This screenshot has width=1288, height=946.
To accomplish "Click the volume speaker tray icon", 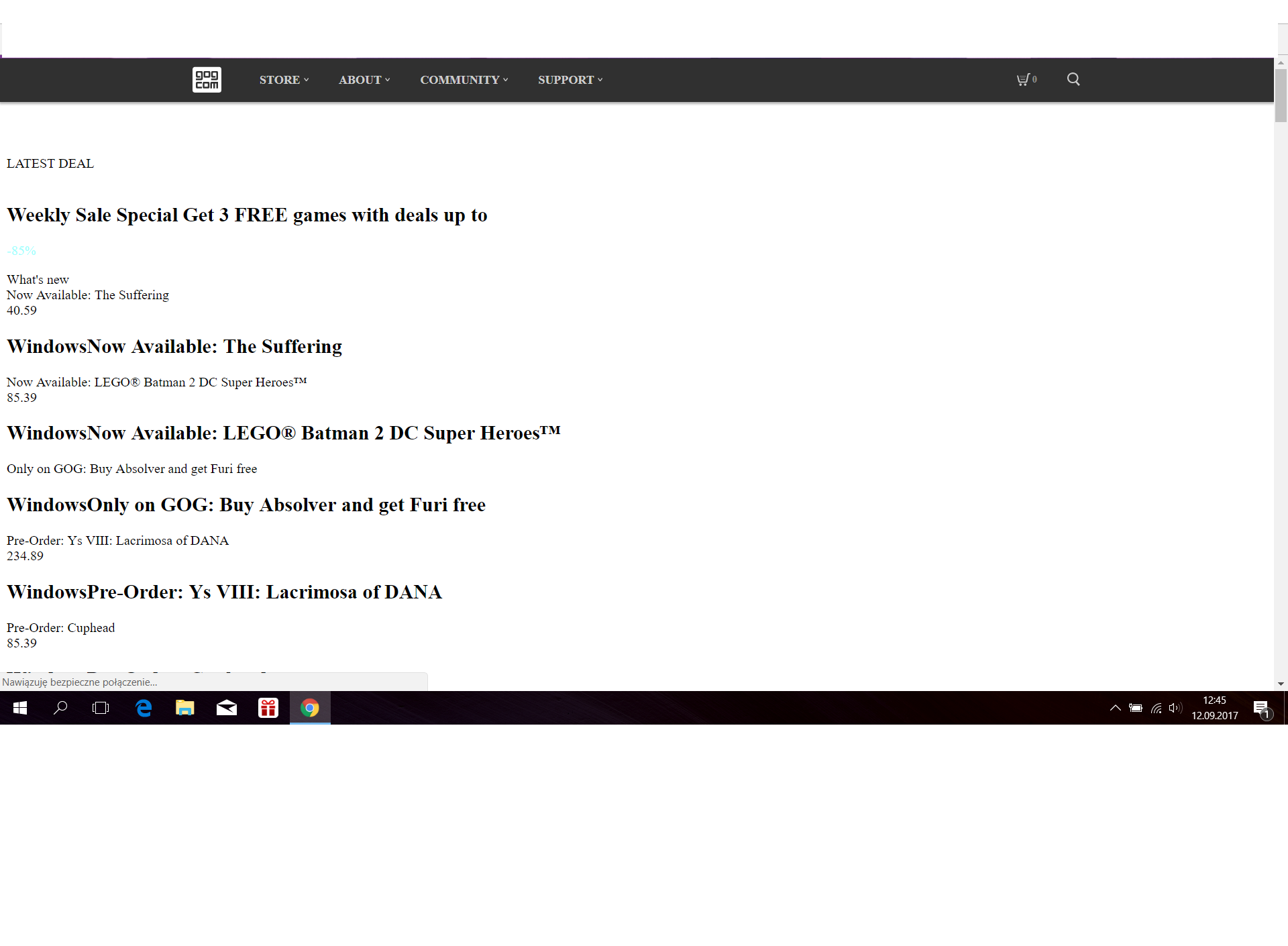I will [x=1175, y=708].
